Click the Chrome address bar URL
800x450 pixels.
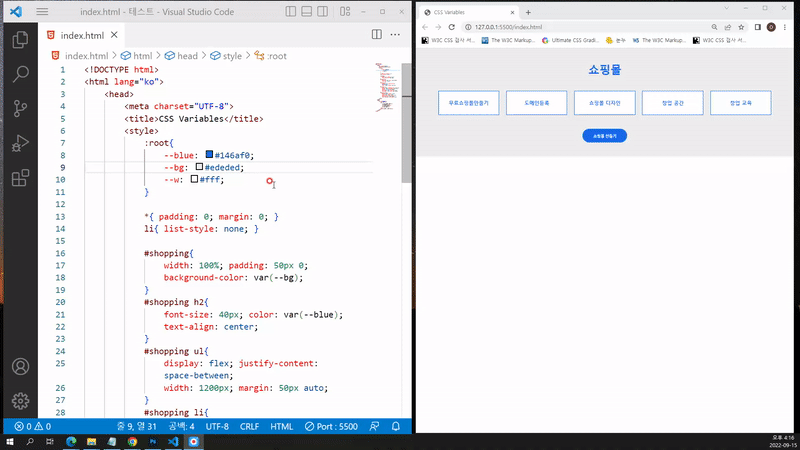508,27
